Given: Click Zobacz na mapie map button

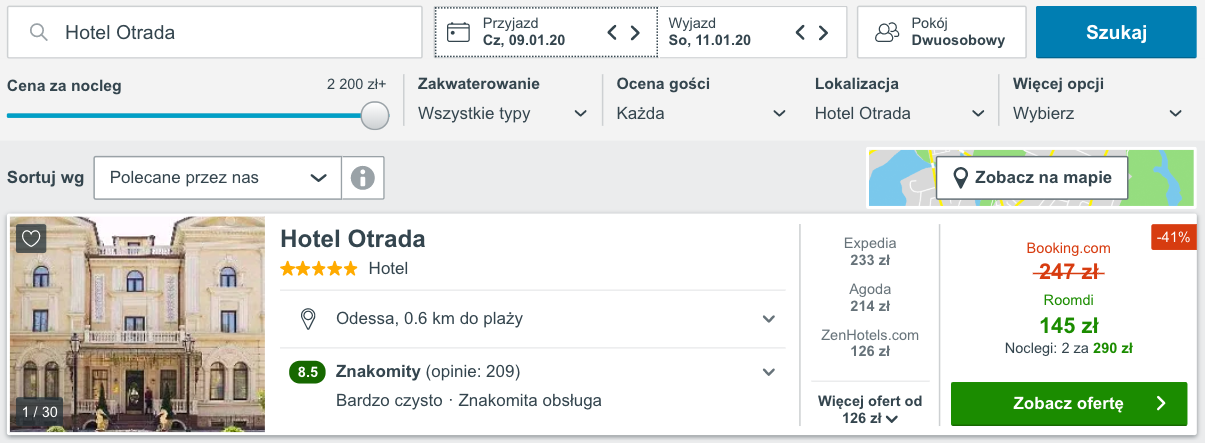Looking at the screenshot, I should 1032,178.
